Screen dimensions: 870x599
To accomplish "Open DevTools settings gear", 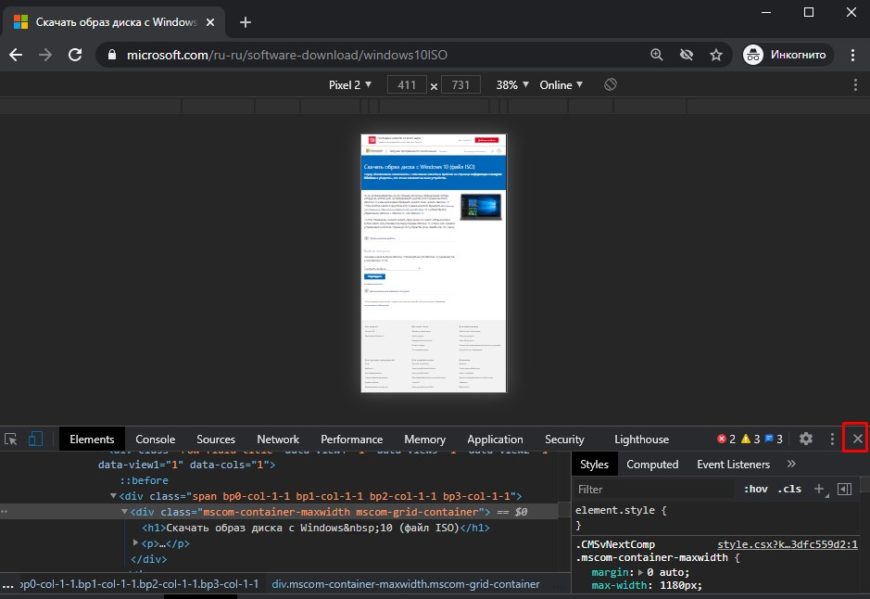I will [806, 439].
